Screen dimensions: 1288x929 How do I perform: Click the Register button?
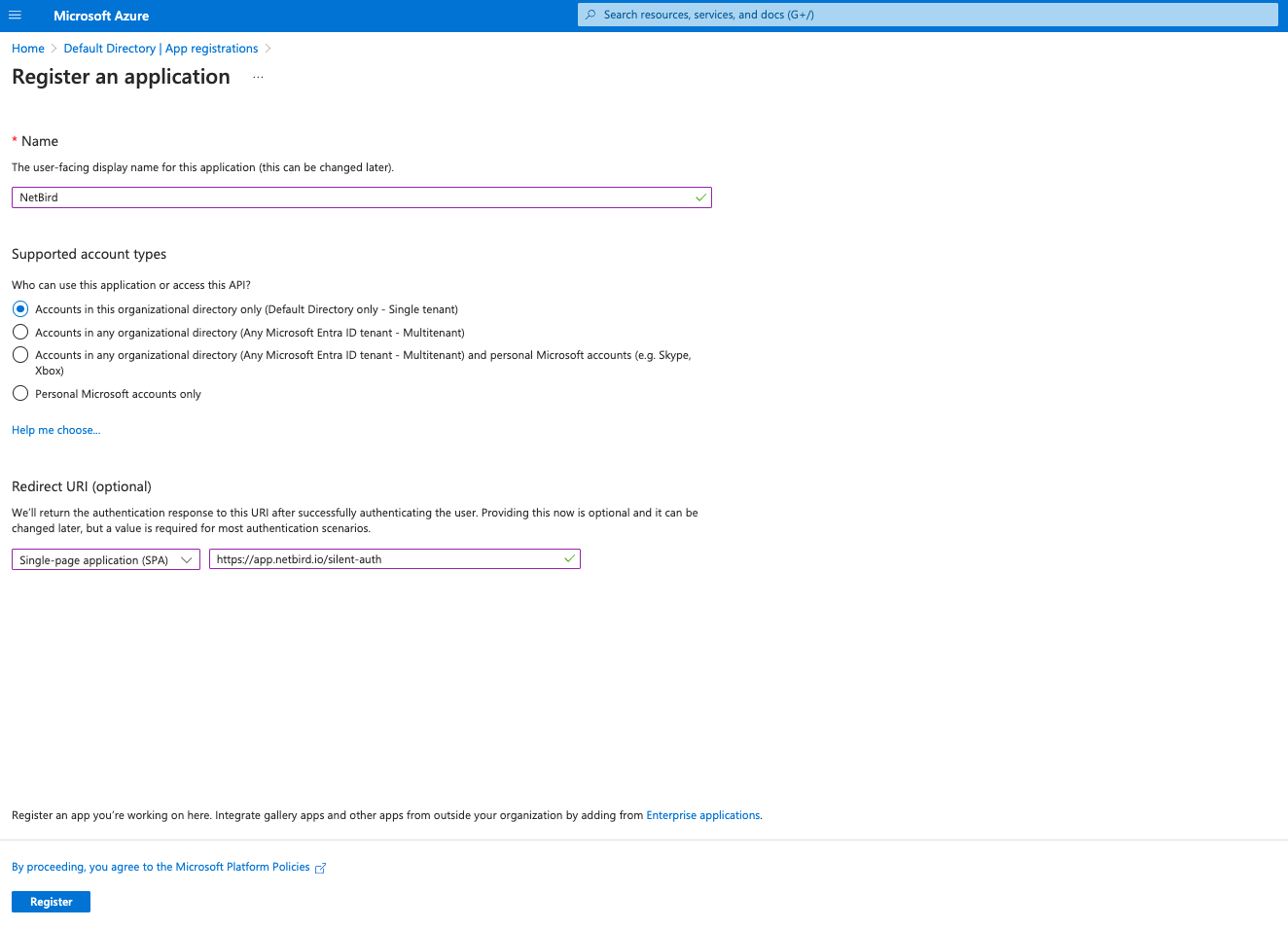point(51,901)
